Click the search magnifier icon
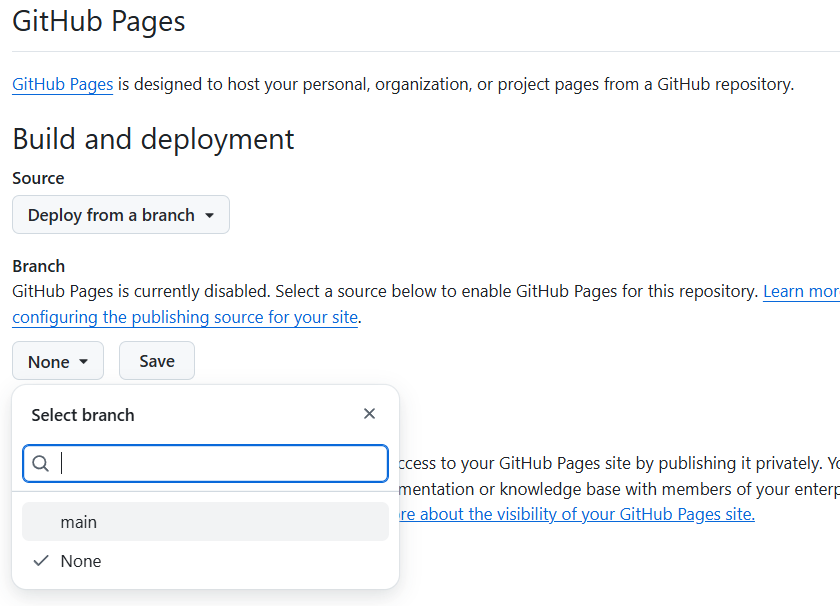This screenshot has height=606, width=840. (40, 463)
